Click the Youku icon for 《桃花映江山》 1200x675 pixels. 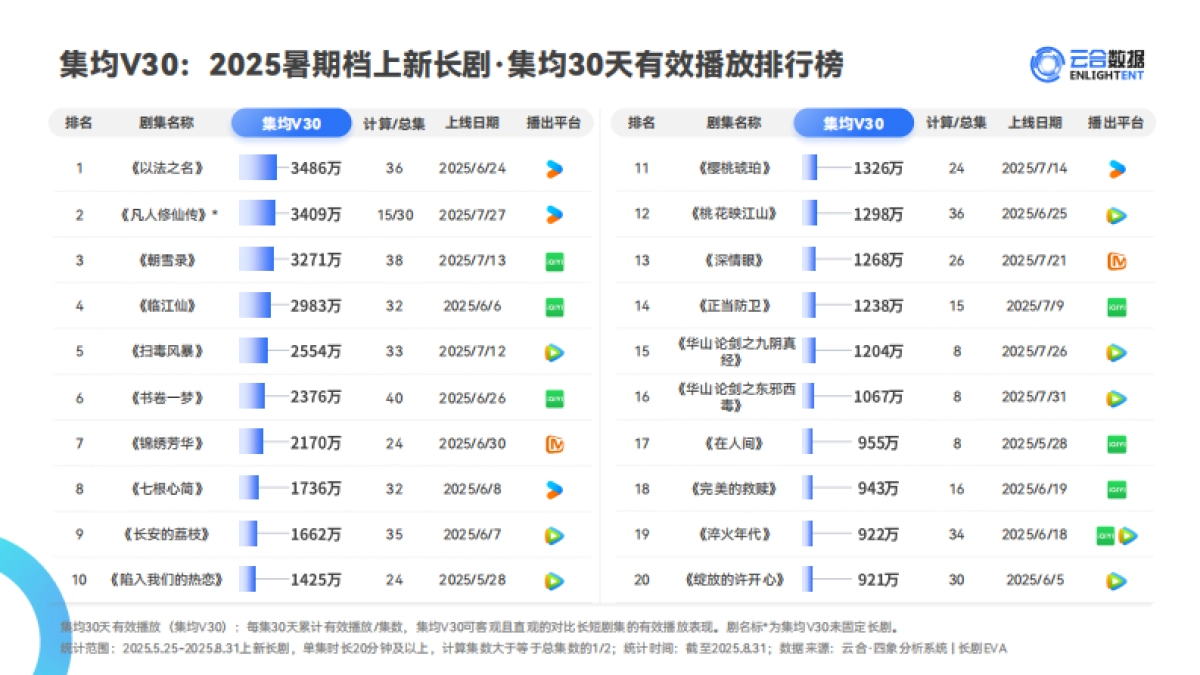coord(1115,213)
